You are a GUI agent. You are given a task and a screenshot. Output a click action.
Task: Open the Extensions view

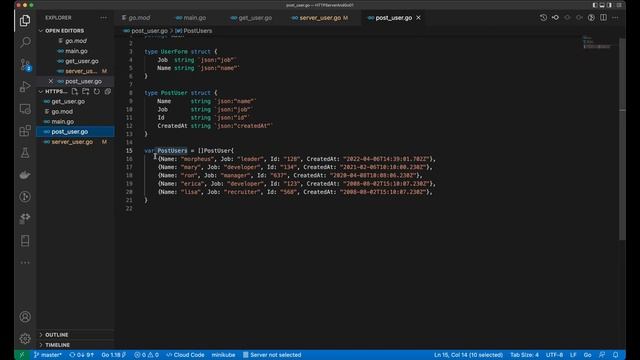25,131
